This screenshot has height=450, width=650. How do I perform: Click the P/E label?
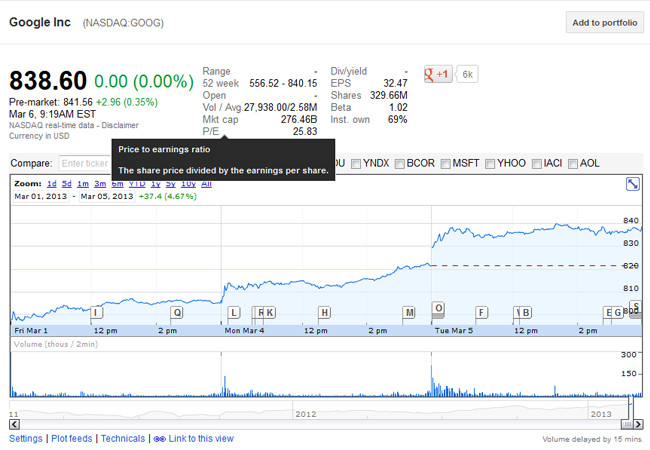[211, 131]
